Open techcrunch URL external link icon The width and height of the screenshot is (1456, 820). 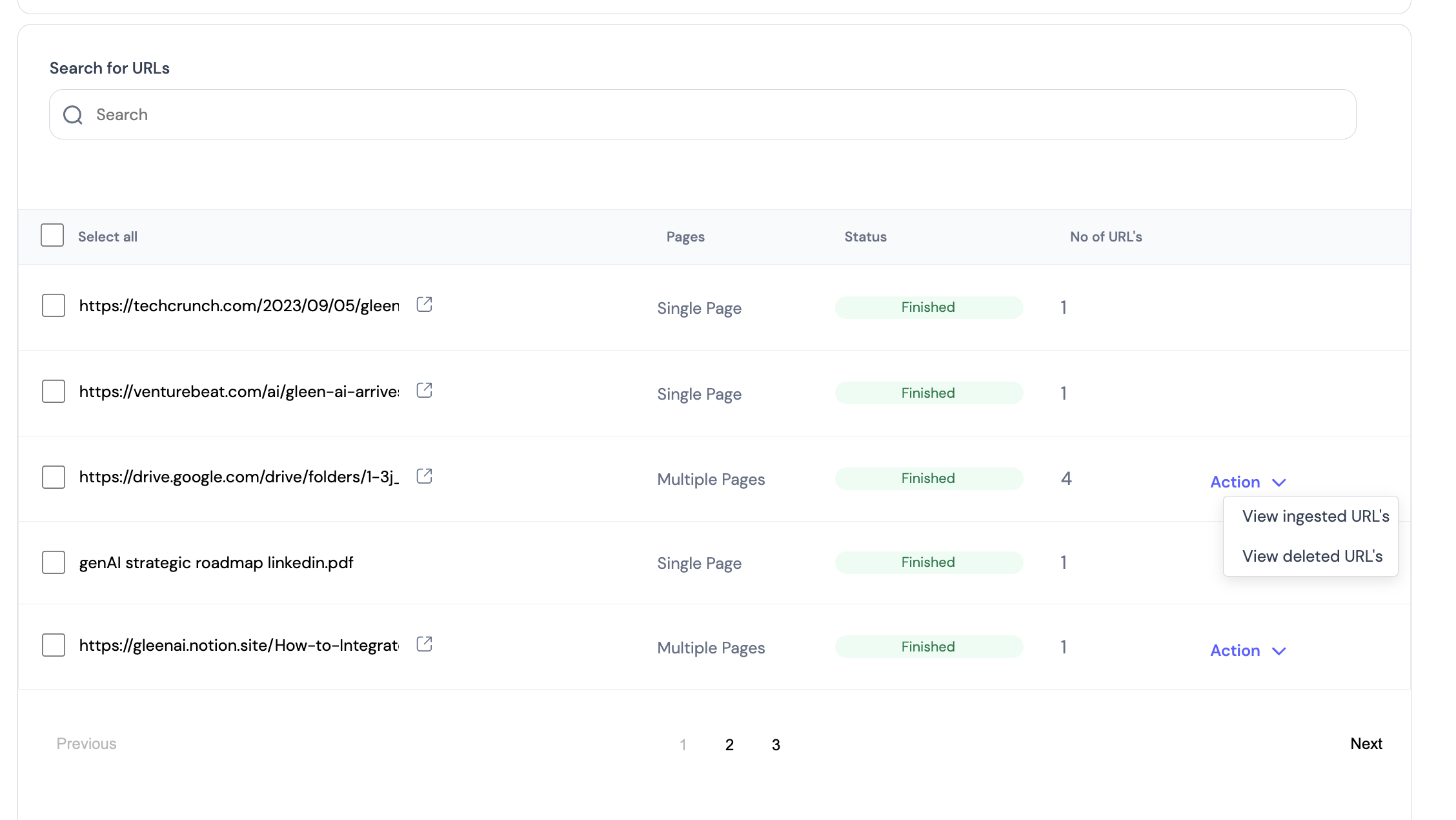(x=424, y=305)
